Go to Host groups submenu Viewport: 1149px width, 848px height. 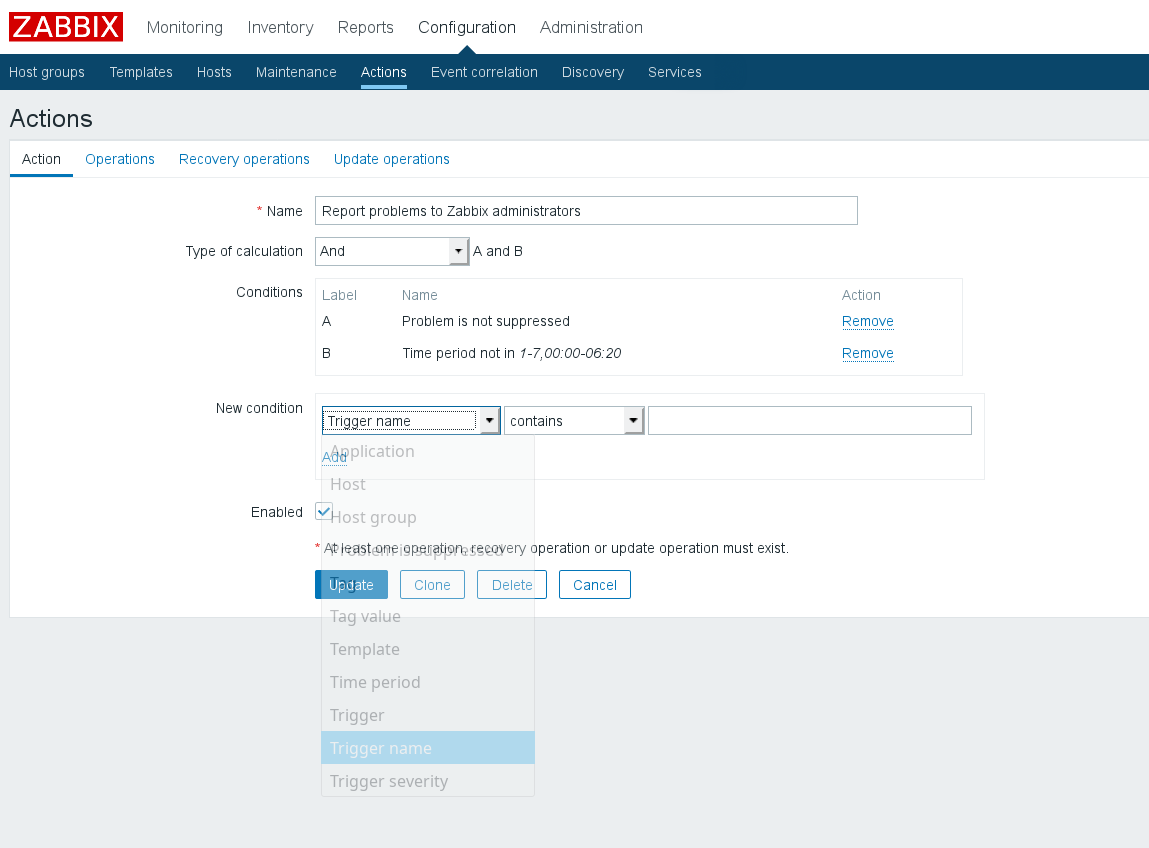tap(47, 72)
